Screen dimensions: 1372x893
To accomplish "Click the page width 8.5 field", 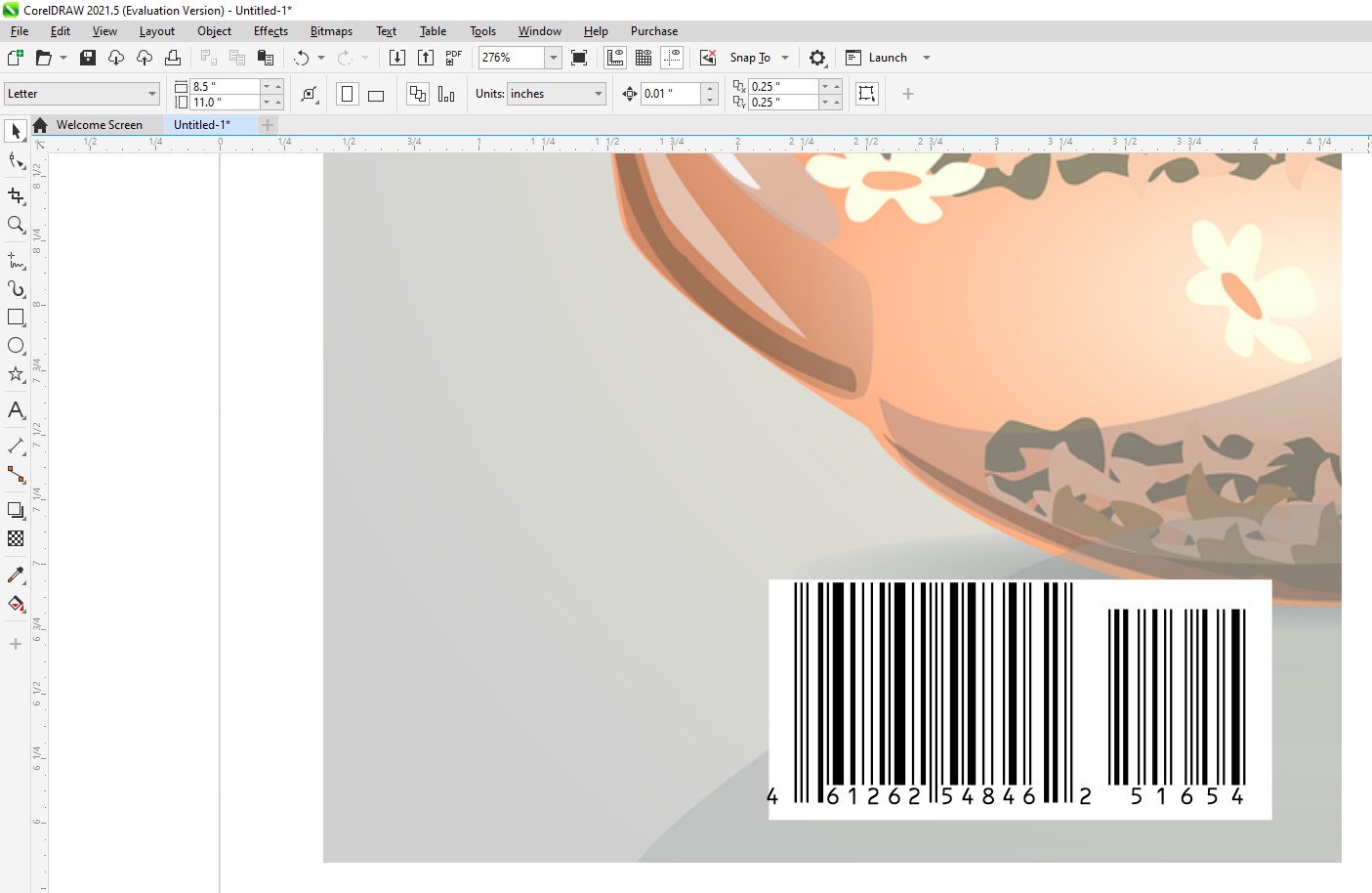I will [x=225, y=86].
